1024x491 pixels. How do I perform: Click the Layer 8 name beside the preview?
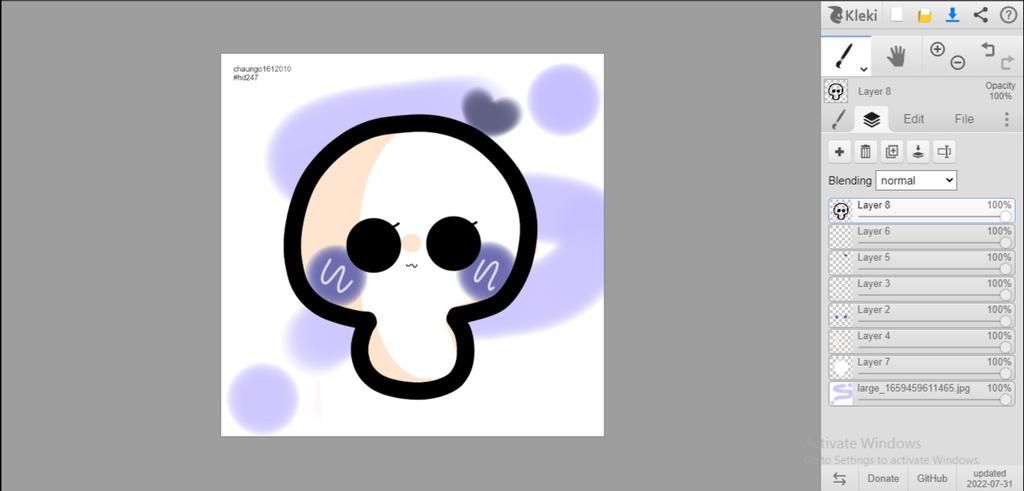click(874, 91)
